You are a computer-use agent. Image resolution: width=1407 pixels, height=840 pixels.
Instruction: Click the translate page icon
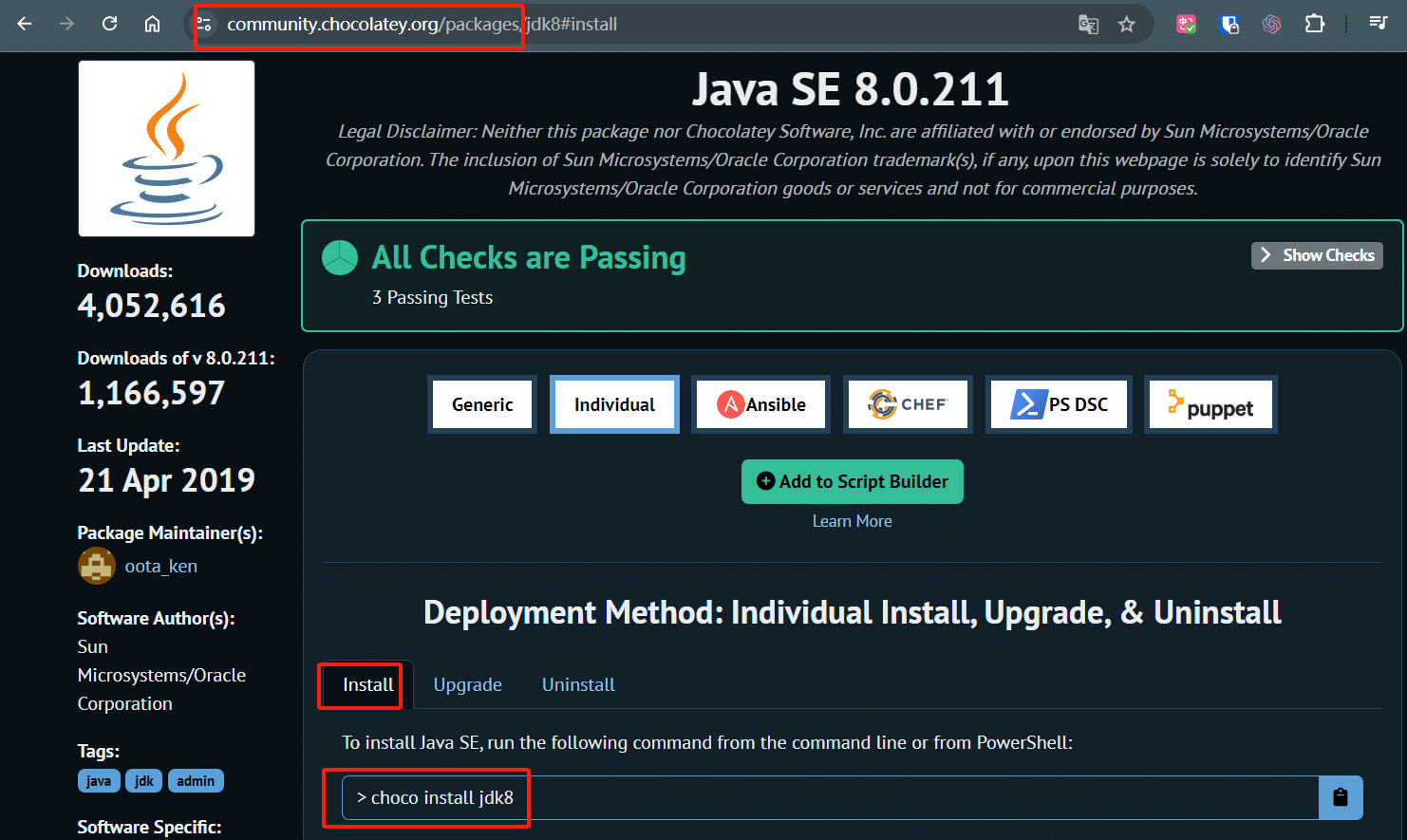(x=1089, y=25)
